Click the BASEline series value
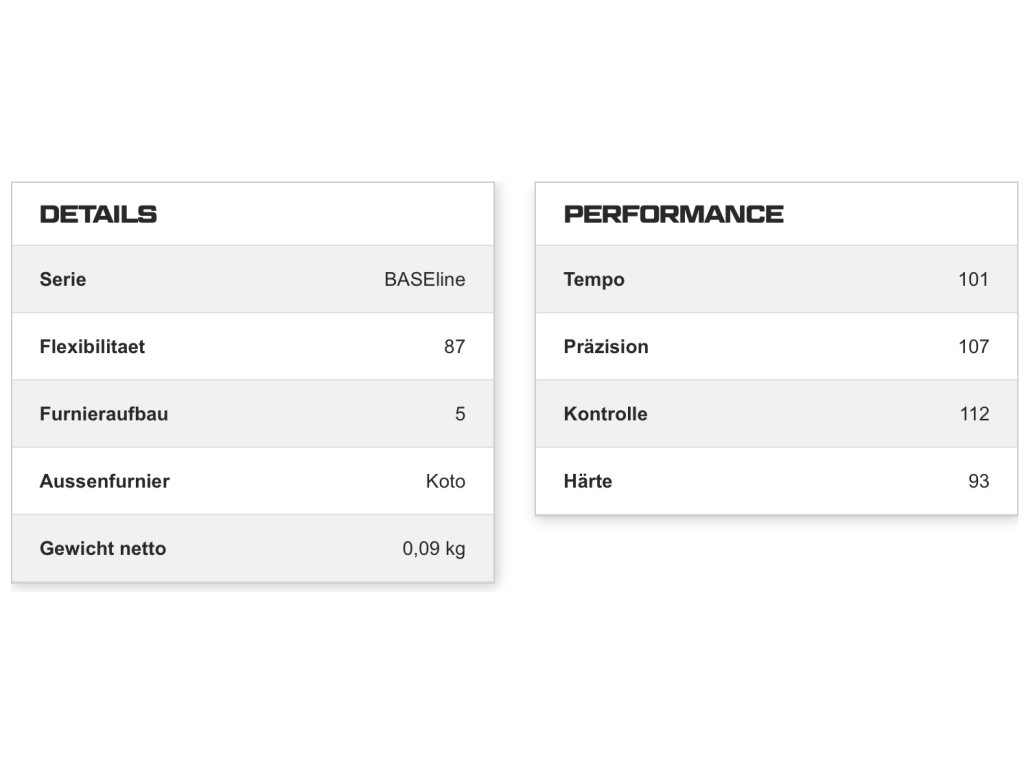The width and height of the screenshot is (1024, 768). tap(424, 280)
